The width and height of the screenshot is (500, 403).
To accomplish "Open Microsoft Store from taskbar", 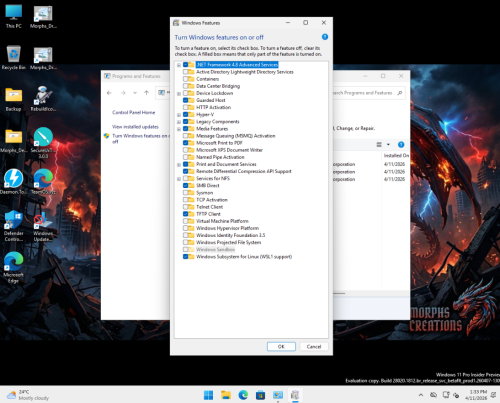I will [x=260, y=395].
